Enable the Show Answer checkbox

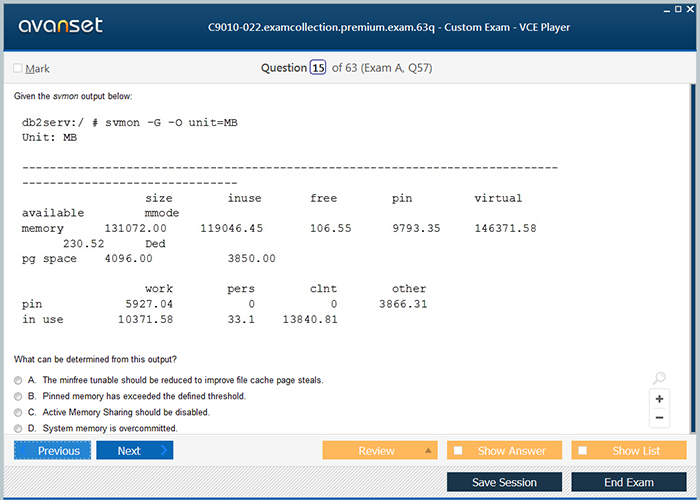pyautogui.click(x=458, y=451)
